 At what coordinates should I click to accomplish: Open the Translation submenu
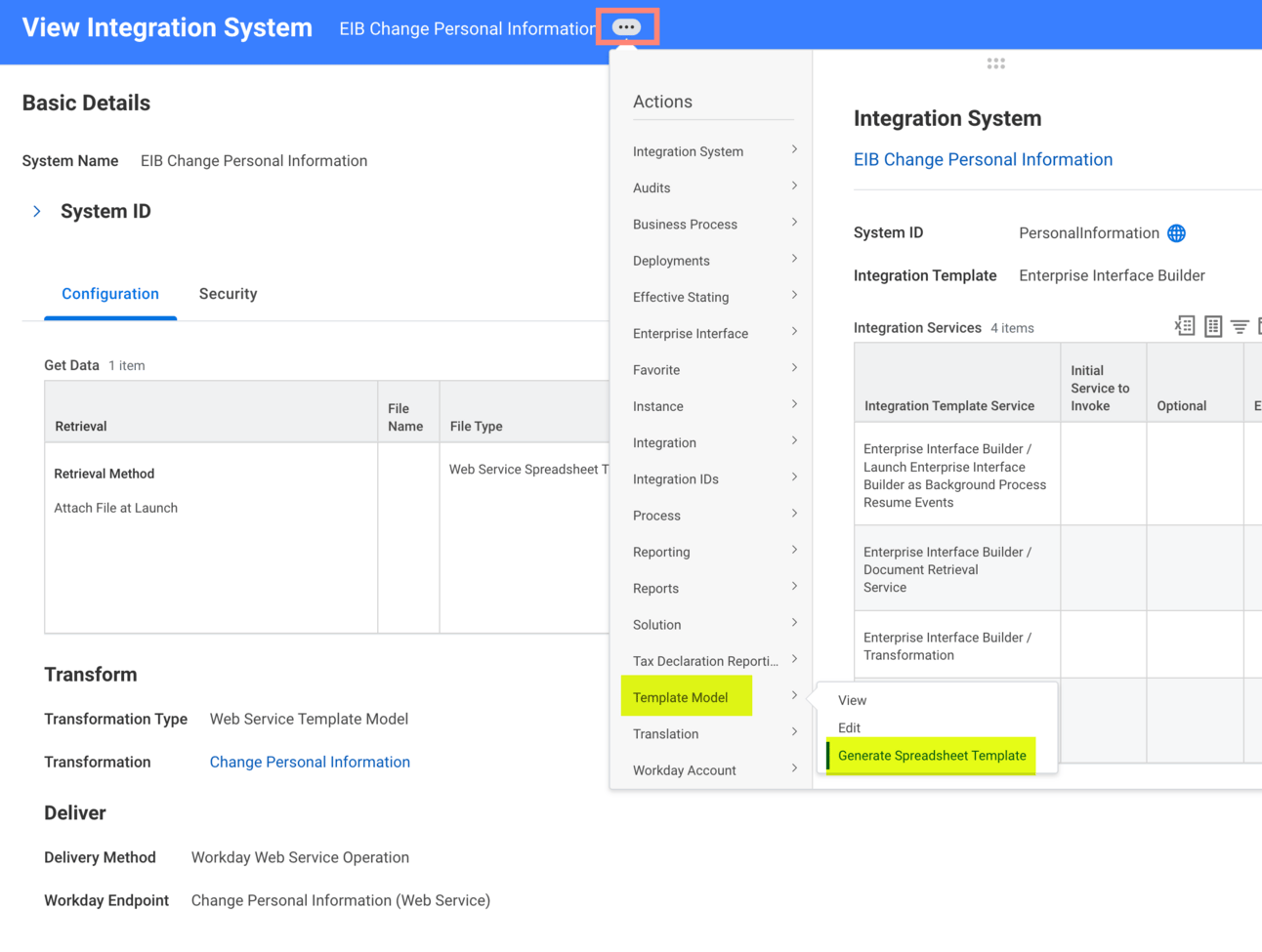click(714, 734)
